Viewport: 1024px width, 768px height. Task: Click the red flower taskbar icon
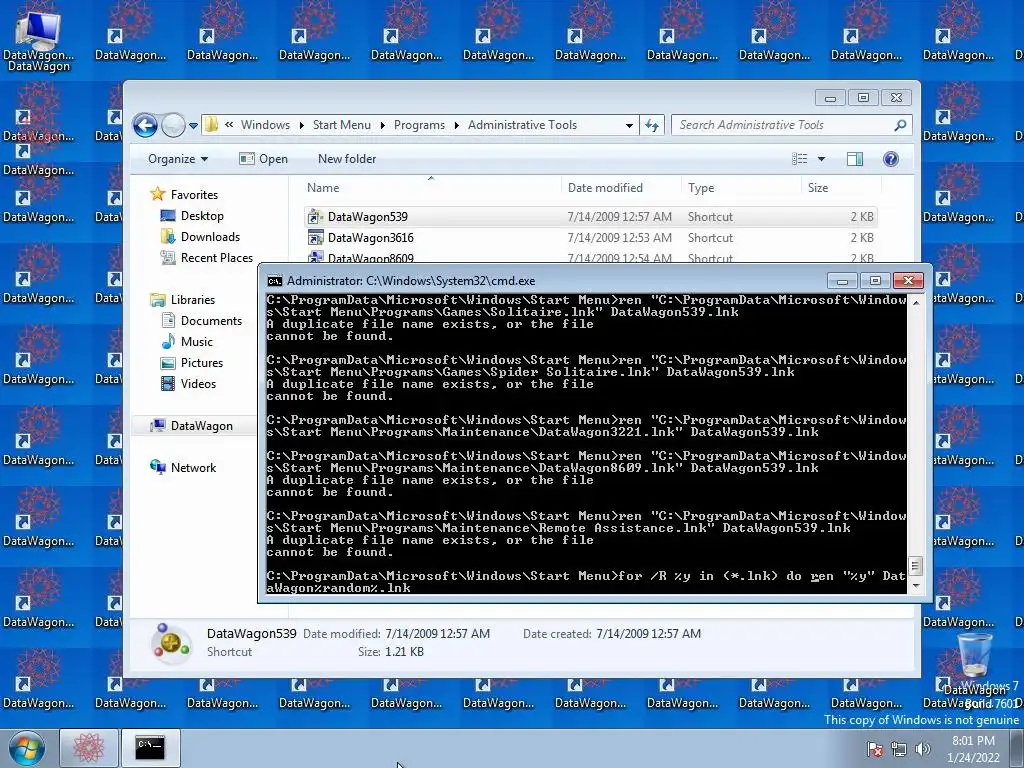89,748
